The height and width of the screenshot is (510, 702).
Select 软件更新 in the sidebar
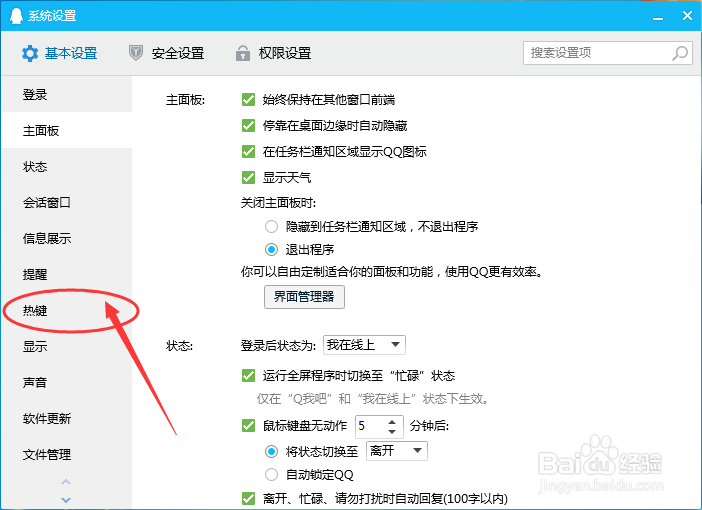67,418
